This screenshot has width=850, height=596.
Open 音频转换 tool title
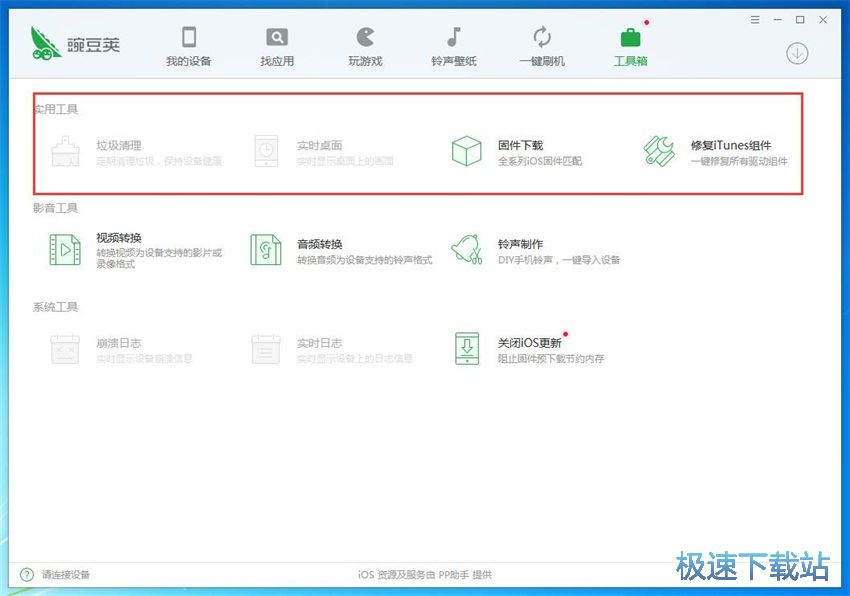click(x=320, y=244)
